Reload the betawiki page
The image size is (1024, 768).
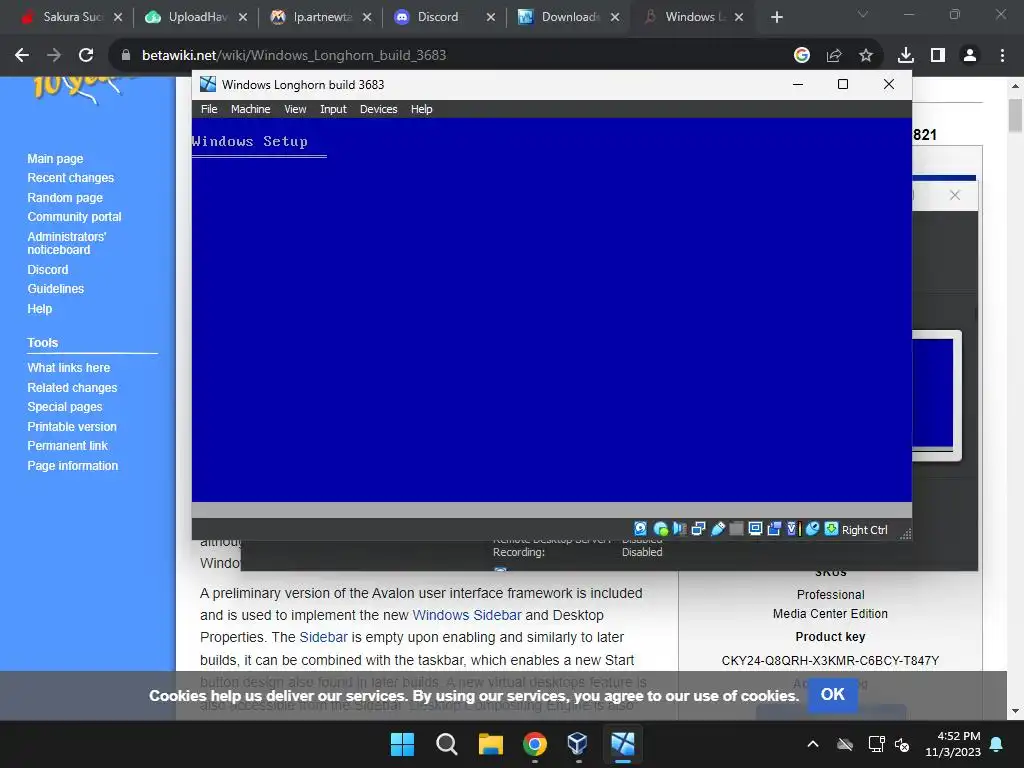86,56
